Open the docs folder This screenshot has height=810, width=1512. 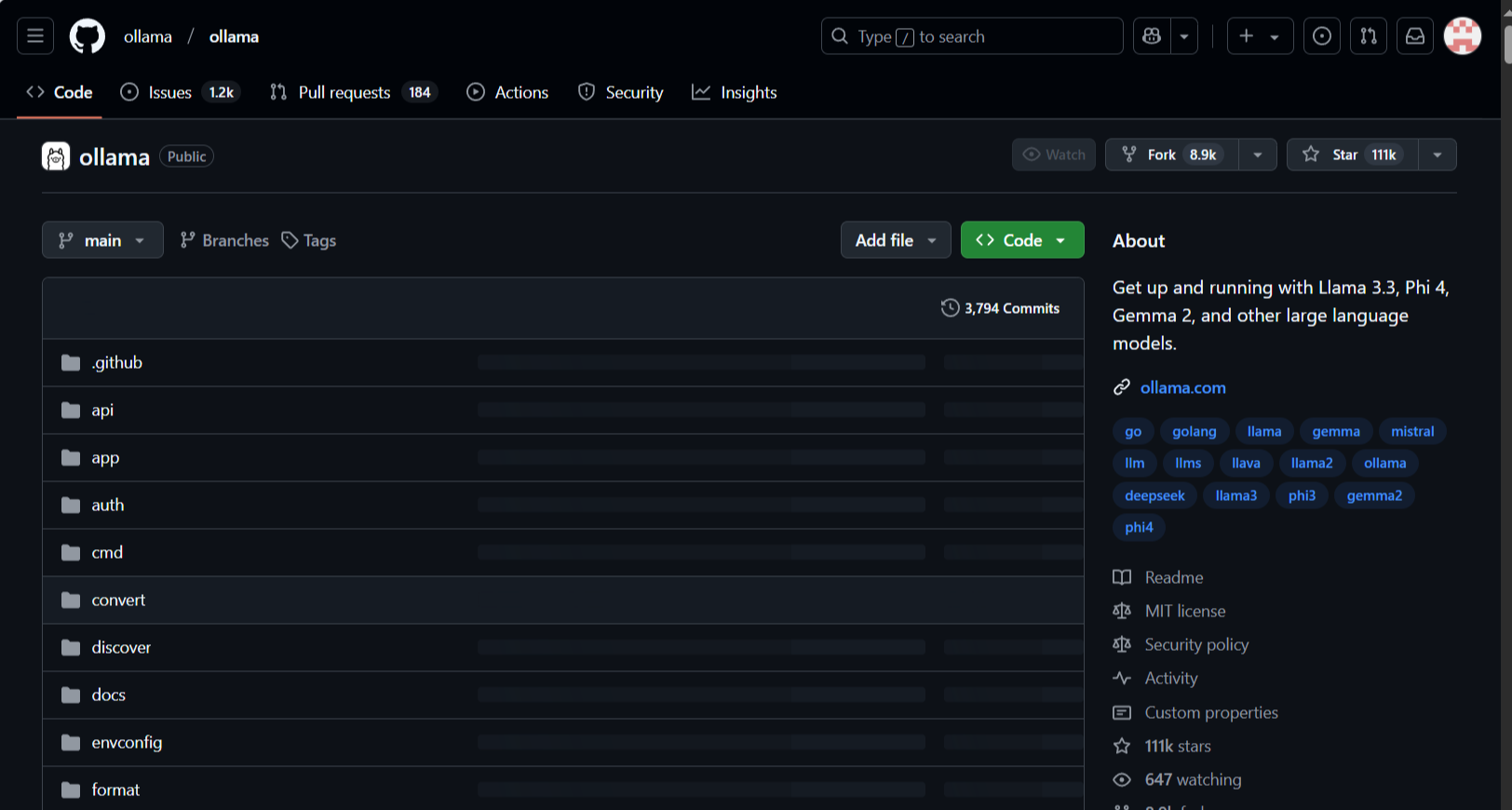click(x=108, y=695)
